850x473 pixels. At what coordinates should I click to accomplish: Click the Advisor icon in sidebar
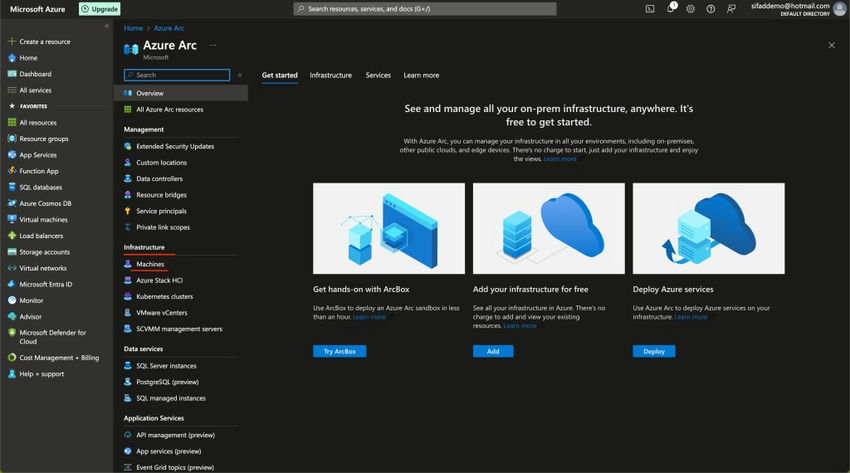12,316
